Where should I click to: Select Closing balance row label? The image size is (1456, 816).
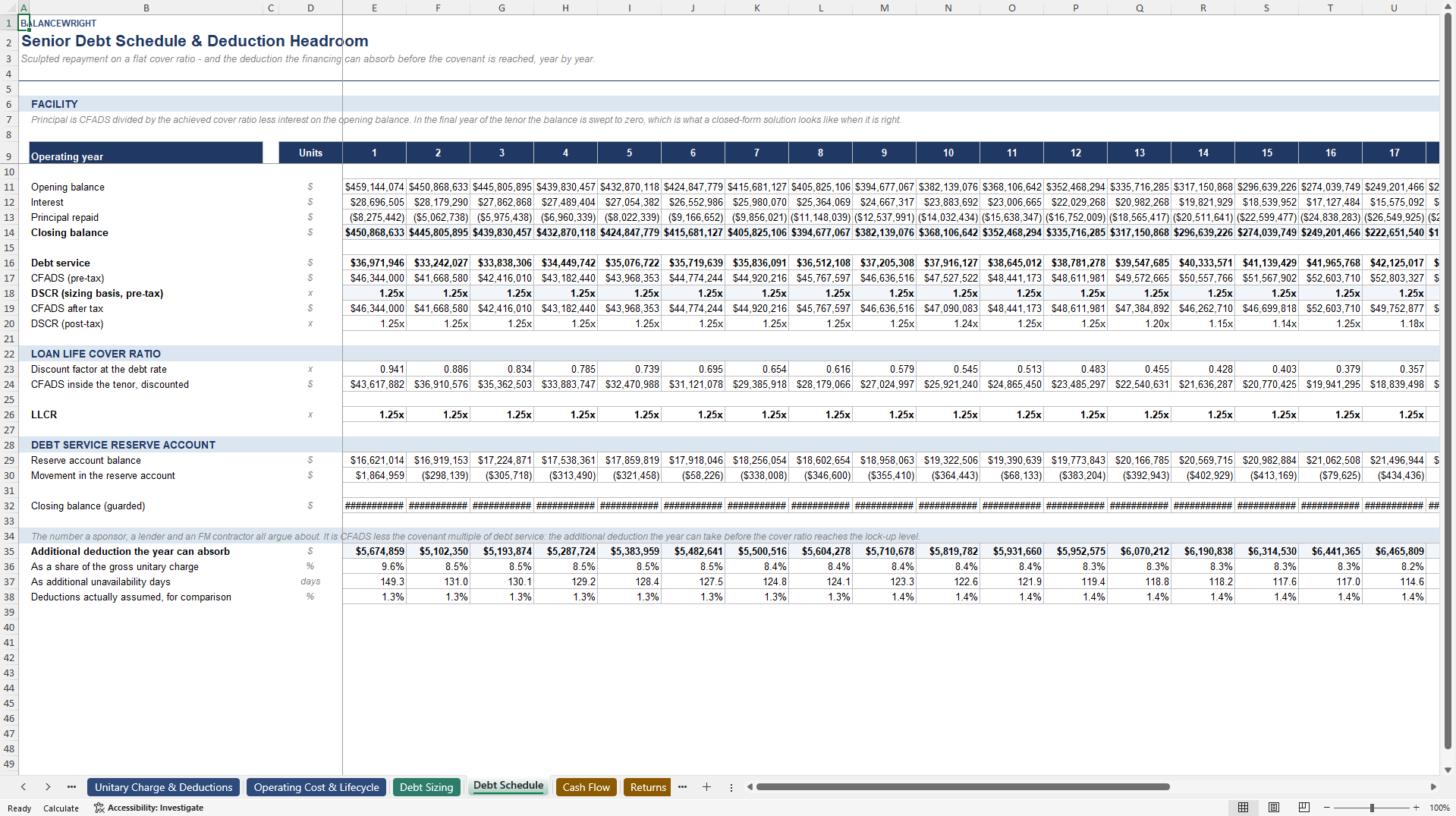(x=69, y=232)
